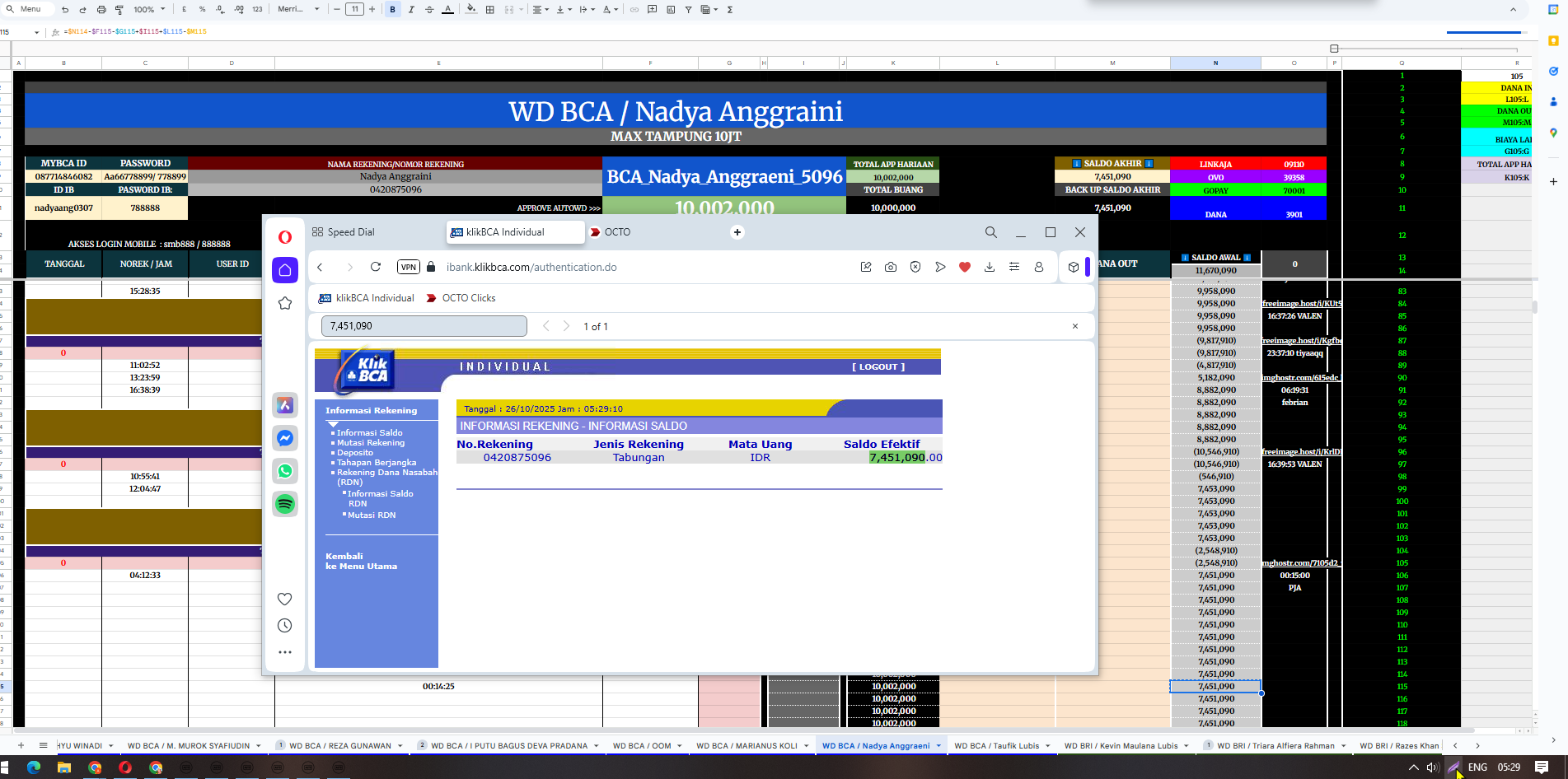Image resolution: width=1568 pixels, height=779 pixels.
Task: Toggle the Opera VPN badge
Action: coord(409,267)
